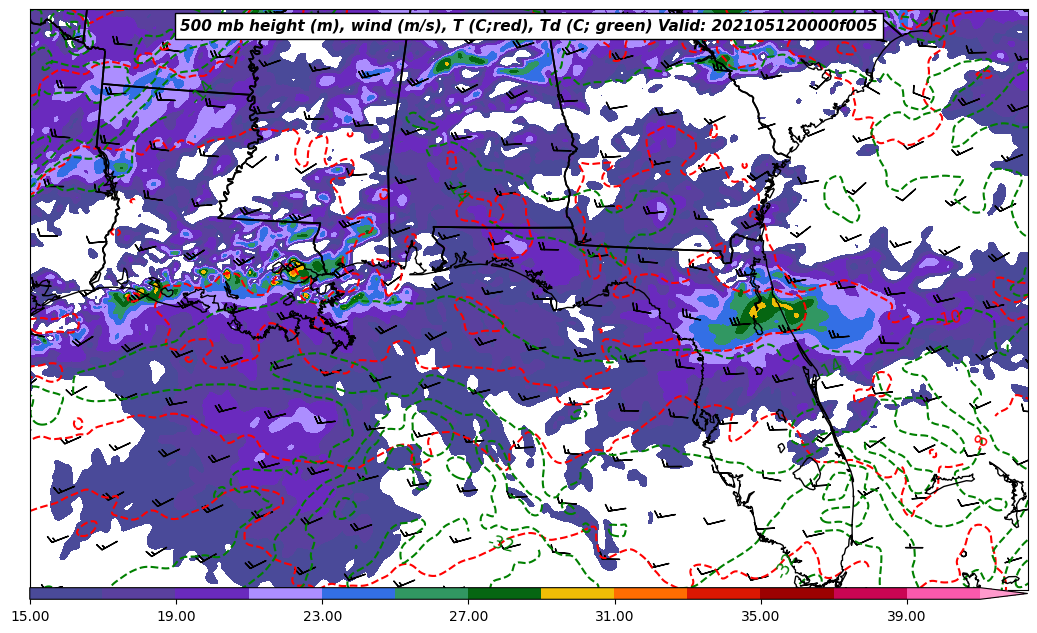Click the 31.00 colorbar tick label

point(614,616)
